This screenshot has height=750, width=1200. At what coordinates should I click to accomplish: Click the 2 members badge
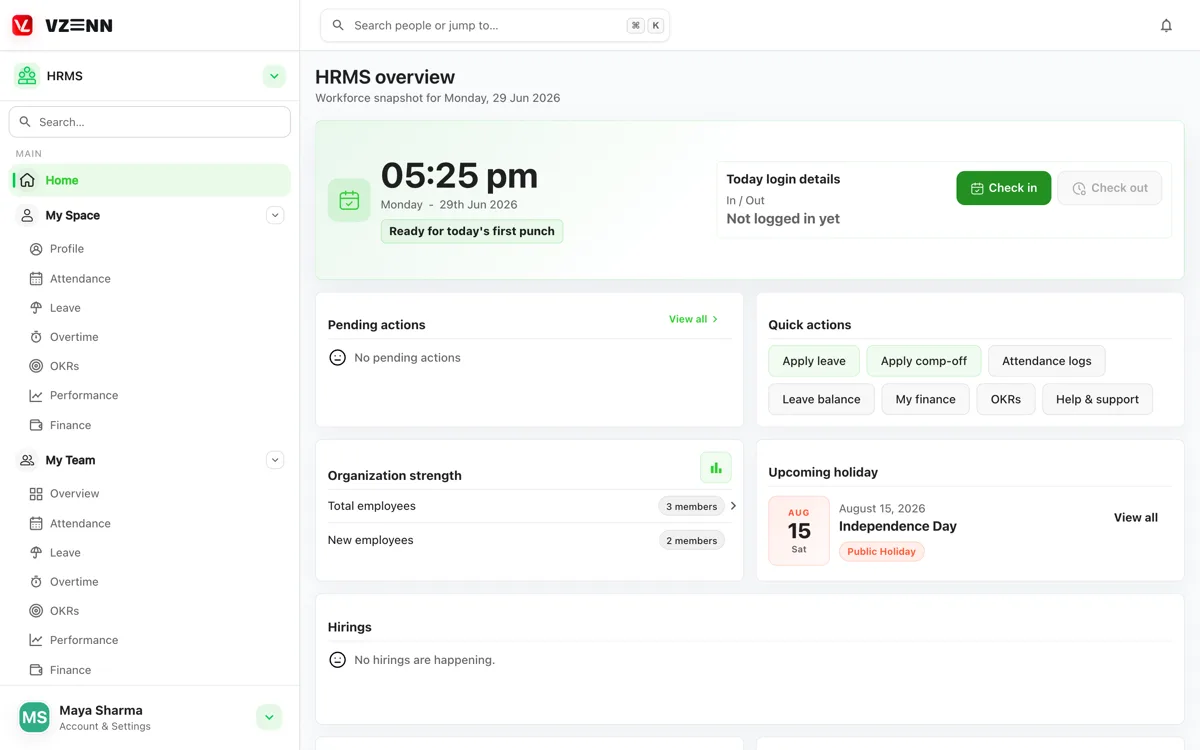692,540
